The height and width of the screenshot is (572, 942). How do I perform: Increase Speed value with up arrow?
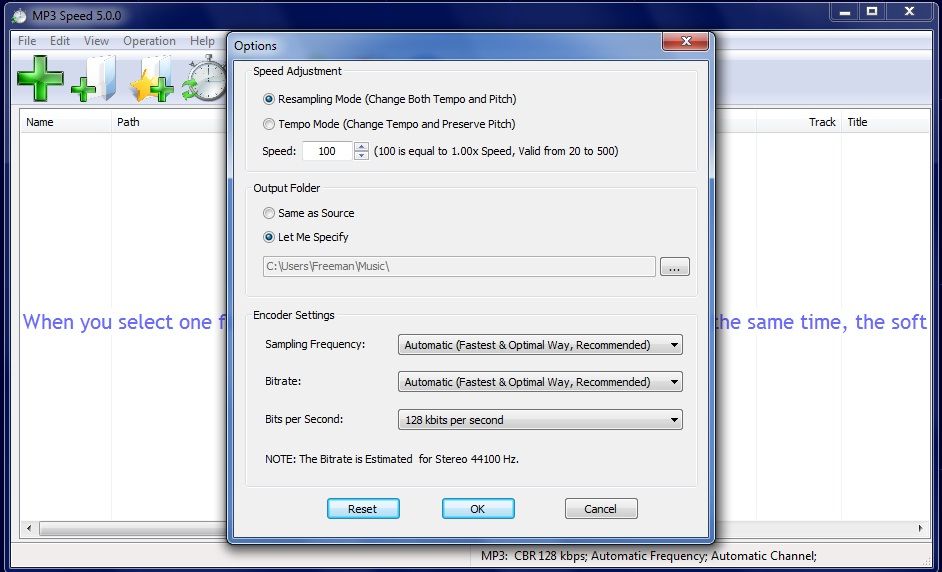coord(361,147)
